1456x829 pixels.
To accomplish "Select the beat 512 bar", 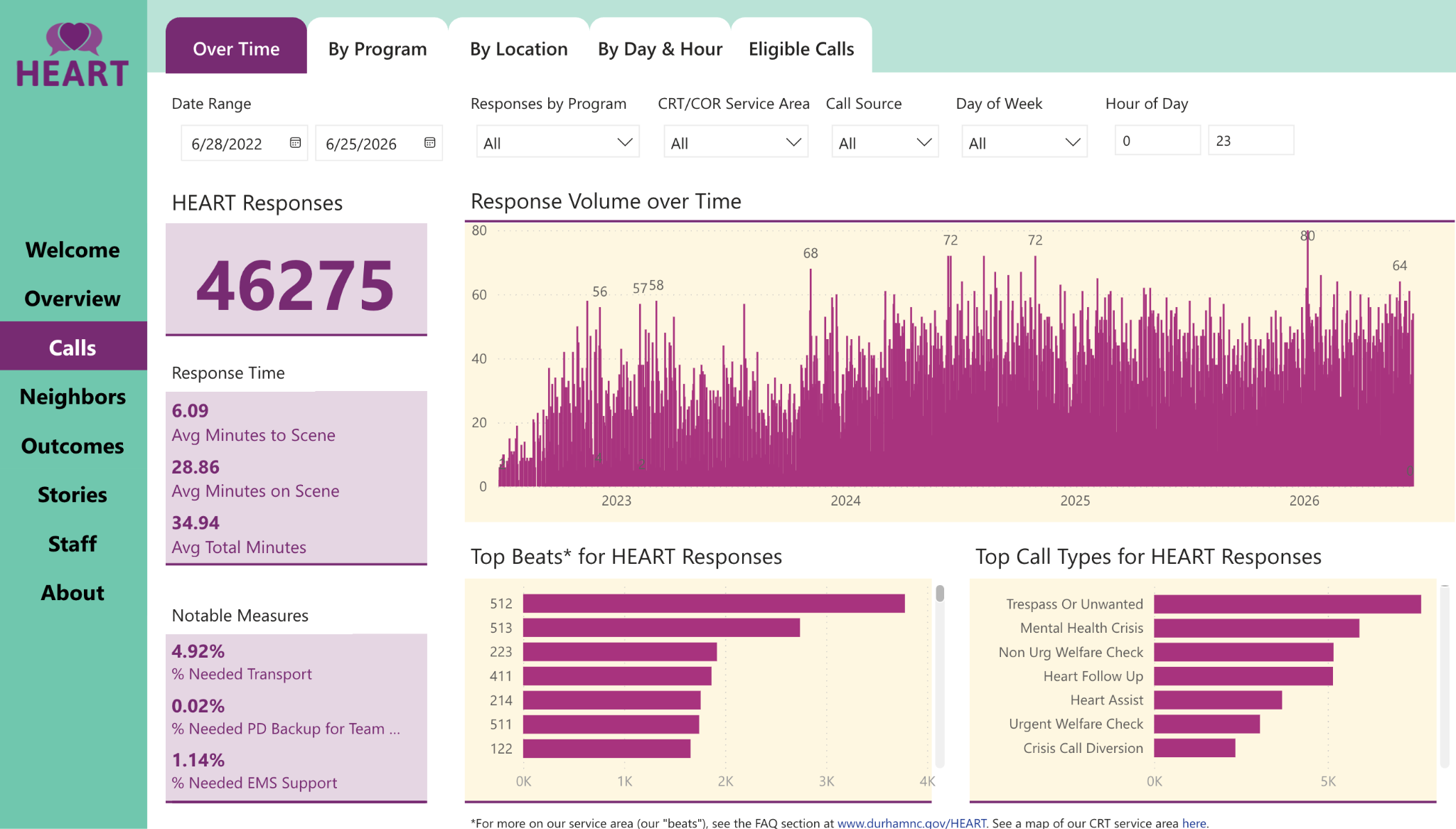I will click(714, 604).
